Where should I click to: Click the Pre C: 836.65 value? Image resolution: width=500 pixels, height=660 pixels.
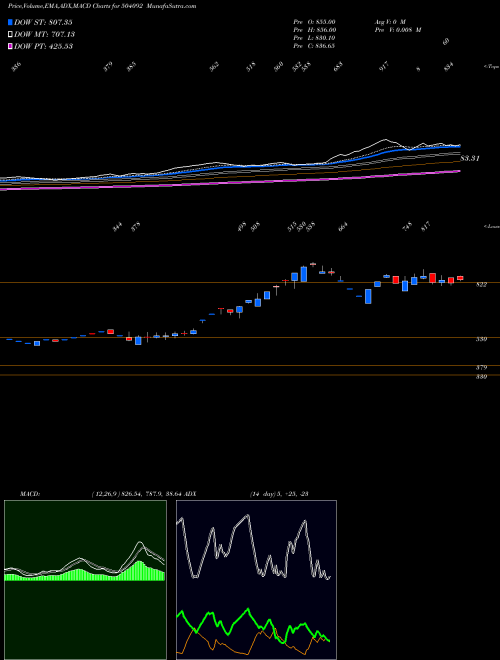pos(314,46)
